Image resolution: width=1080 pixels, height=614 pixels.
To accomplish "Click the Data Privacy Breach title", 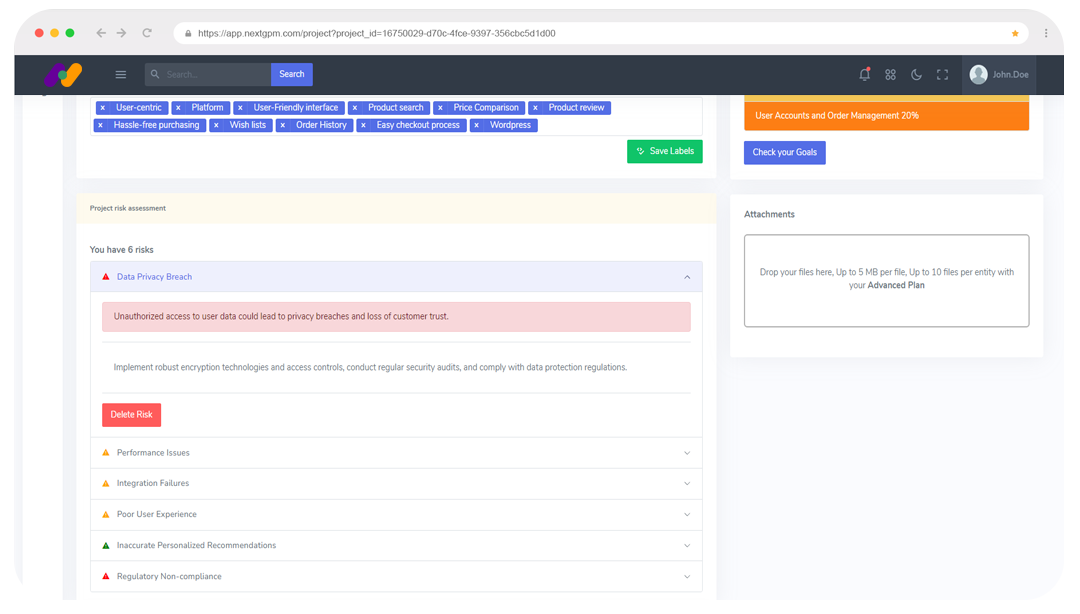I will click(x=154, y=277).
